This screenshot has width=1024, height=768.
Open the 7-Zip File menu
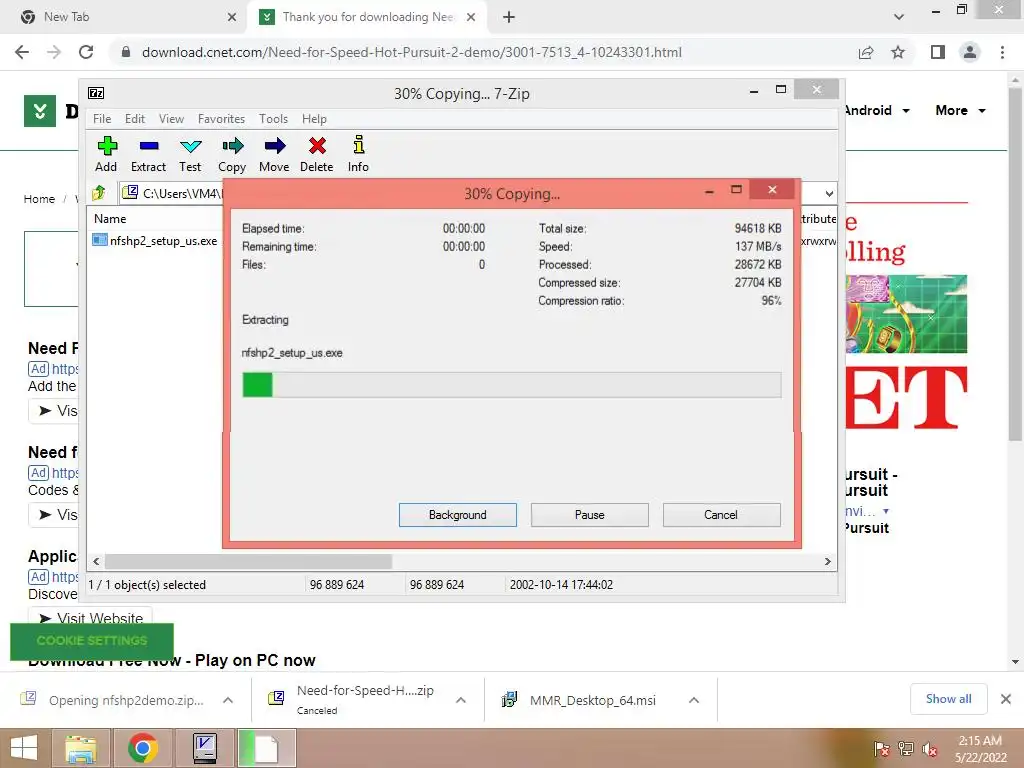102,119
